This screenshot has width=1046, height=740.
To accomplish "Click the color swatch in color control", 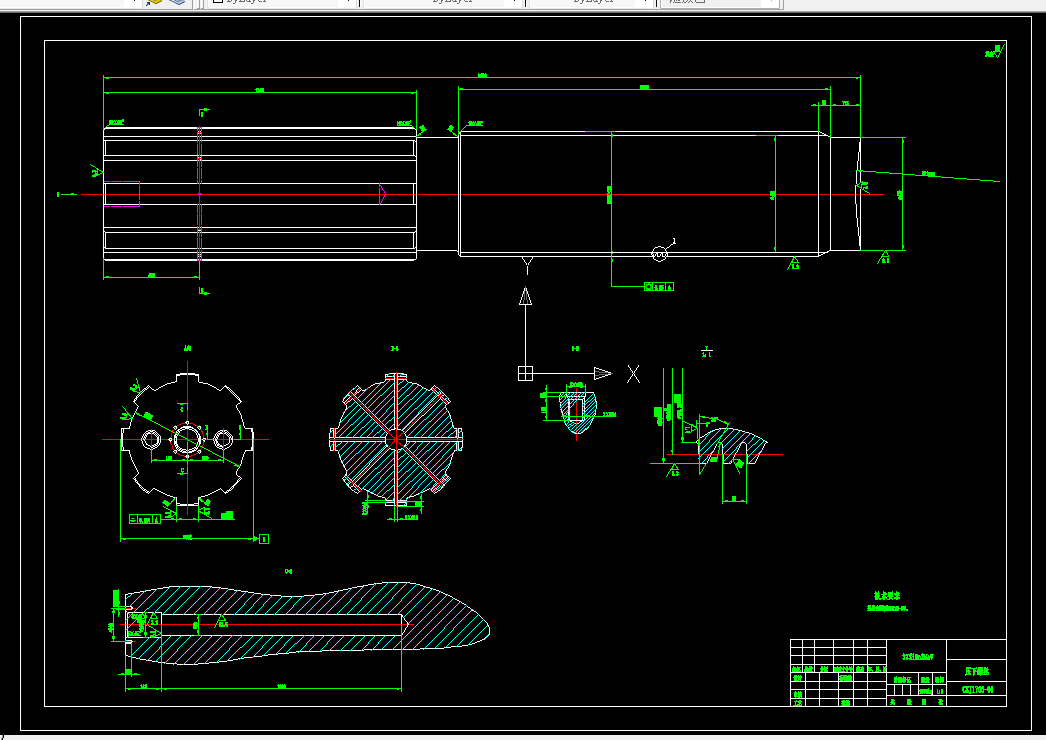I will tap(217, 2).
